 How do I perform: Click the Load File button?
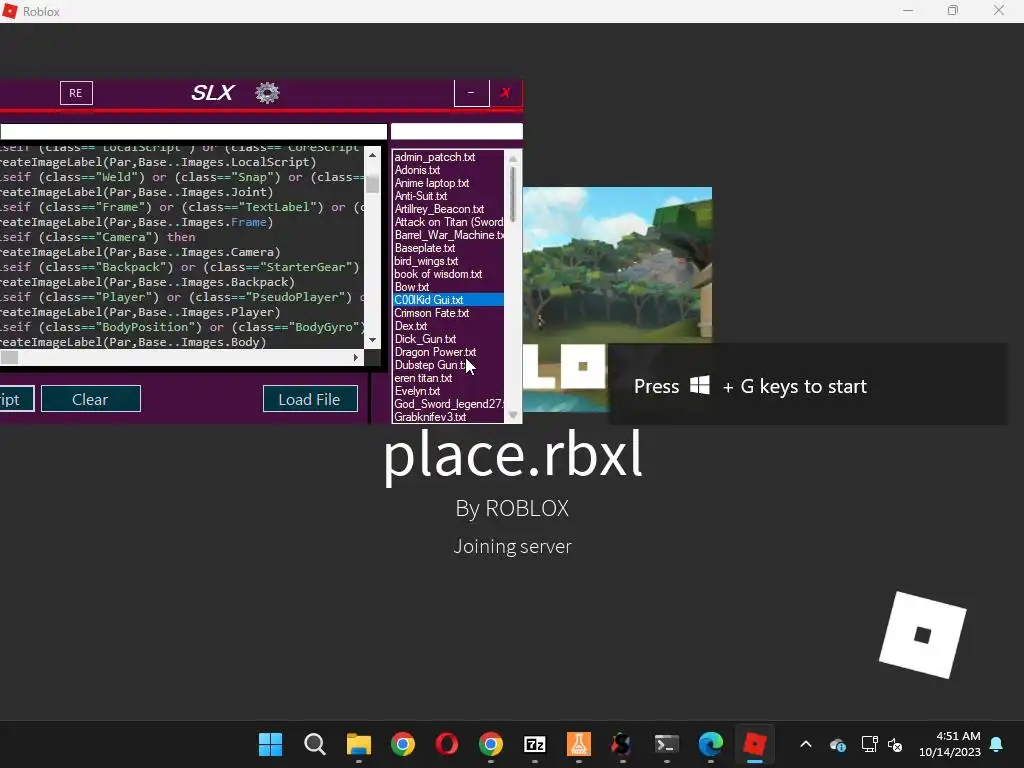point(310,399)
